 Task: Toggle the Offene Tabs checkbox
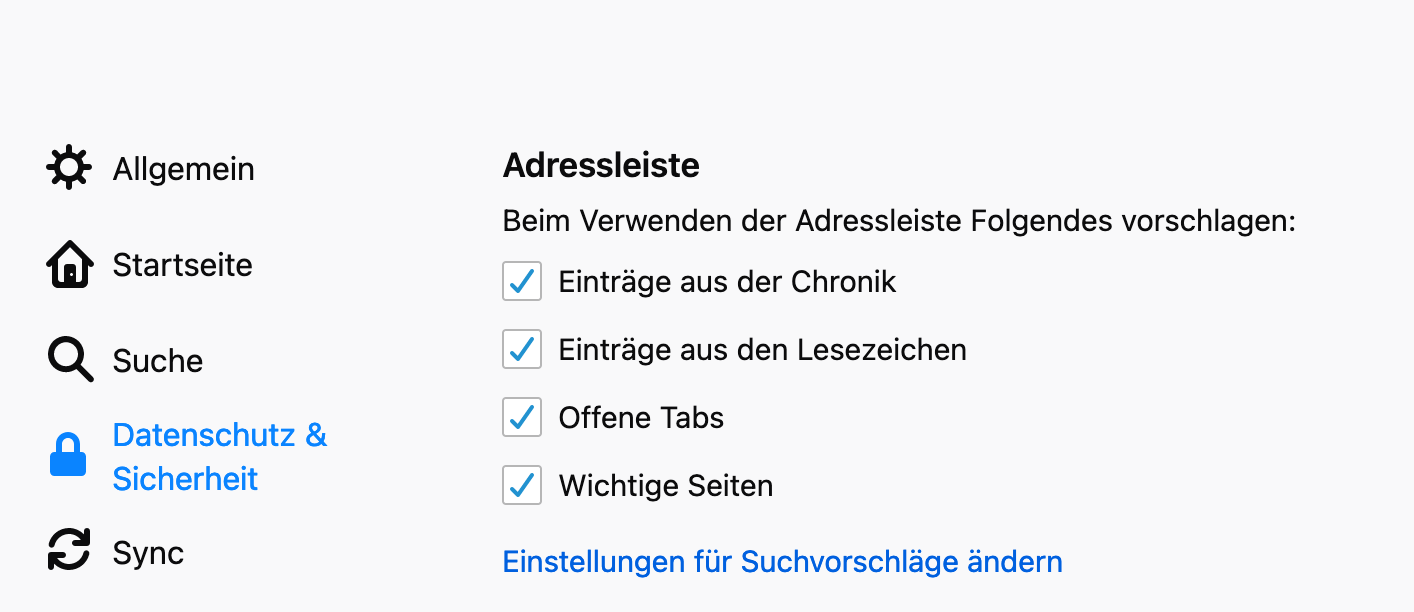521,418
